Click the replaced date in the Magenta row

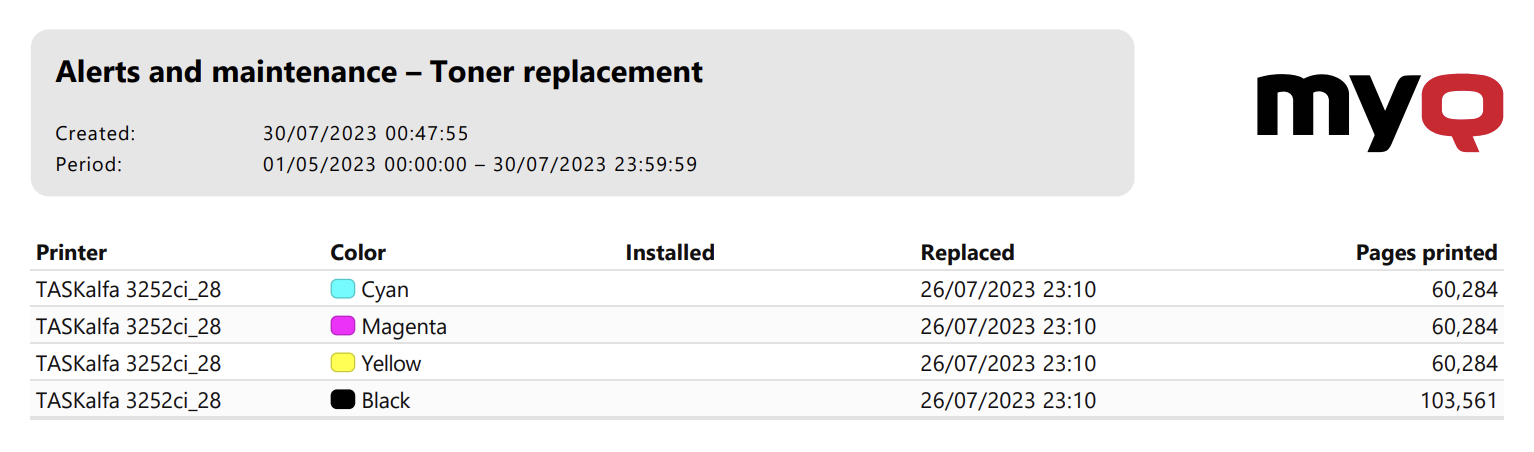(1008, 327)
